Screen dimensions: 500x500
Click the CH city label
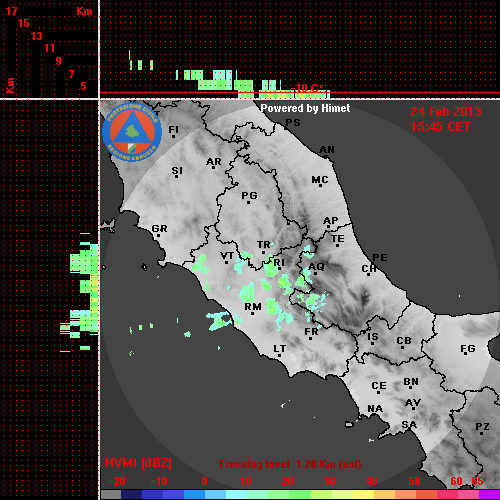pos(369,269)
